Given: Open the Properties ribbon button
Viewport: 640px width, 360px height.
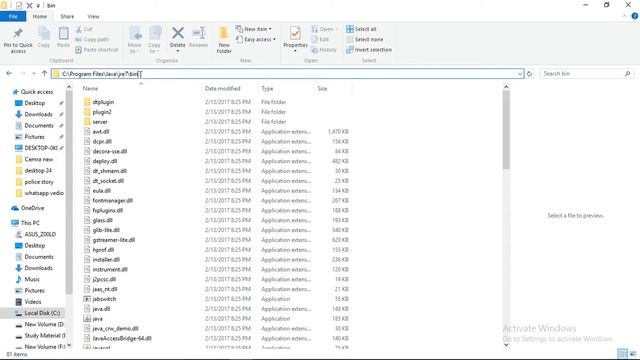Looking at the screenshot, I should pos(295,39).
